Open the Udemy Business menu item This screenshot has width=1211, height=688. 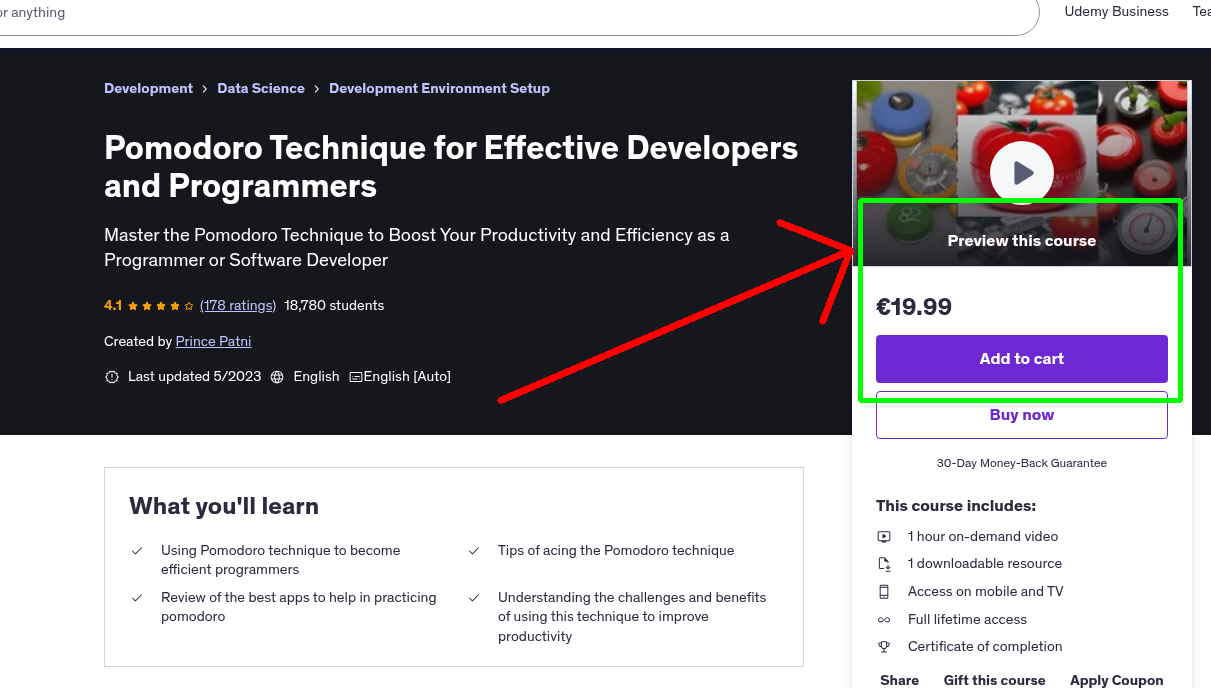(1116, 12)
